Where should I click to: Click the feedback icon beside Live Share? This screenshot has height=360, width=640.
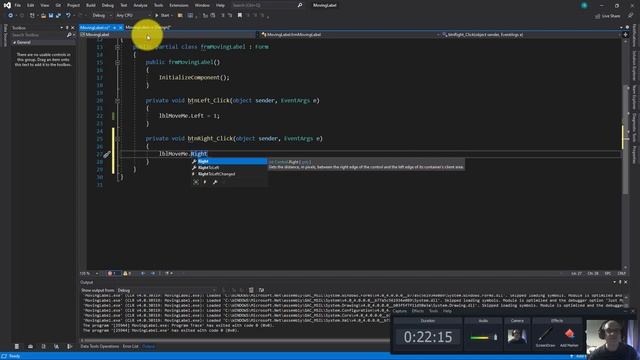[x=630, y=16]
